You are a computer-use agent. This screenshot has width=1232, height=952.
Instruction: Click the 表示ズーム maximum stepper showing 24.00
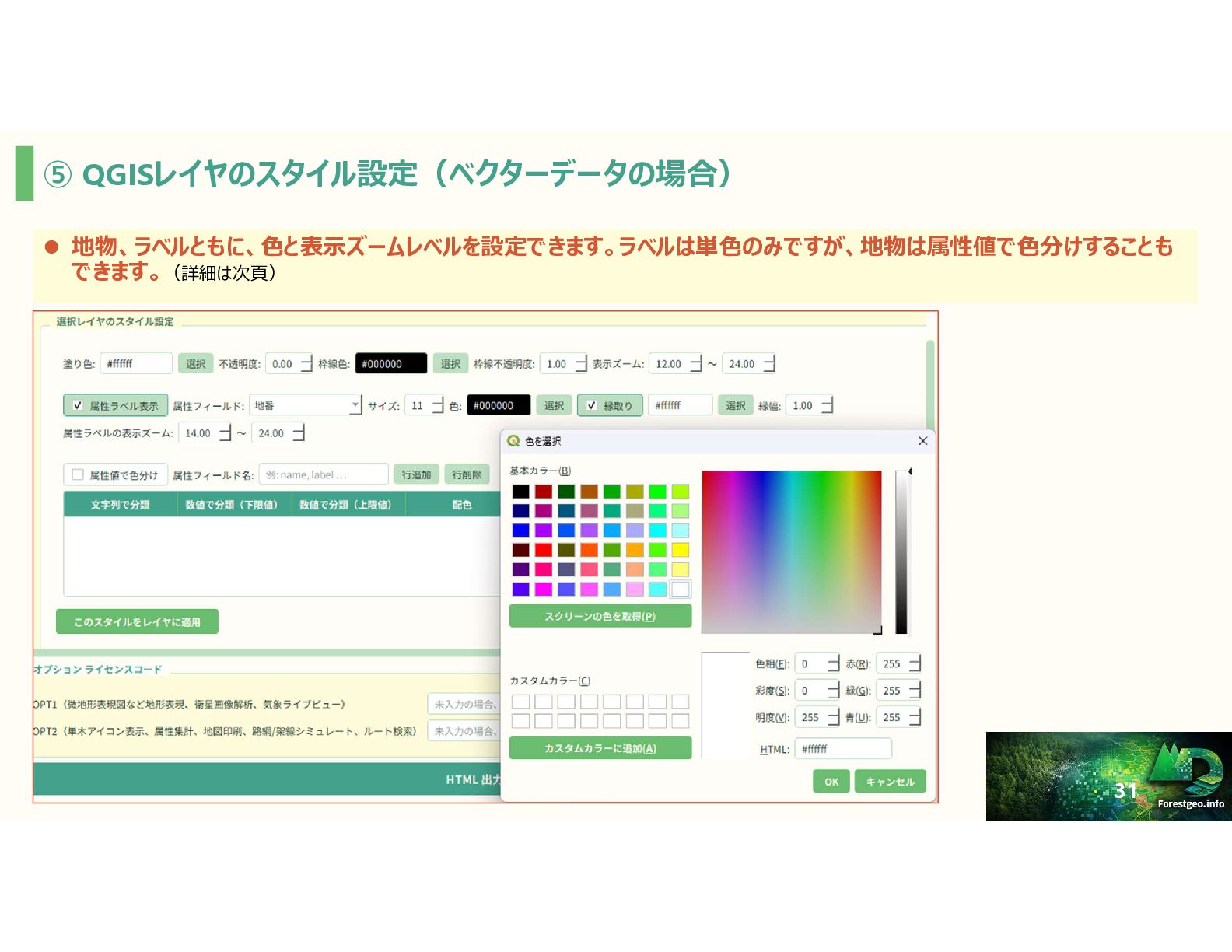768,363
